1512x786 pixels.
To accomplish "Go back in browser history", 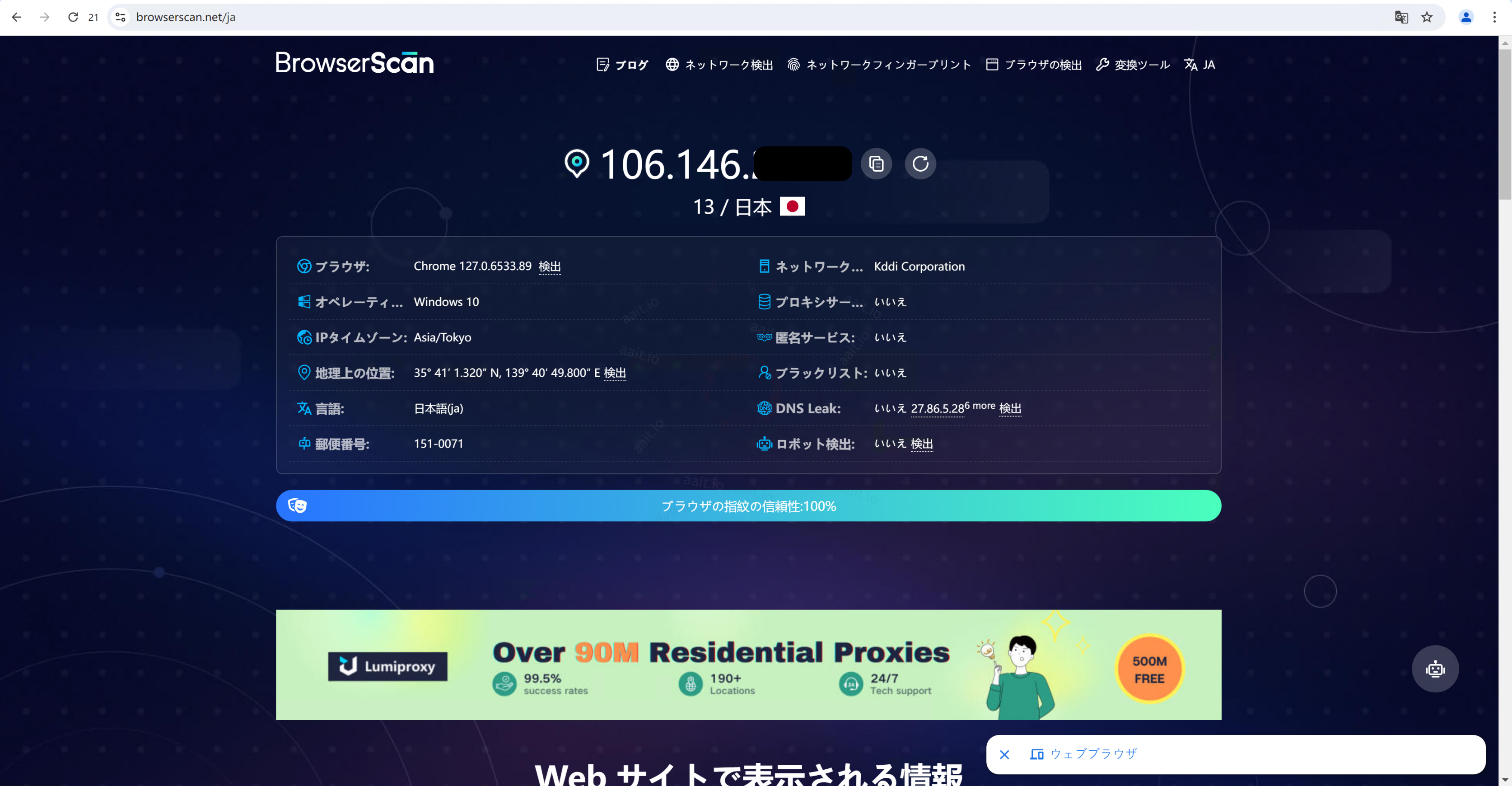I will pos(16,17).
